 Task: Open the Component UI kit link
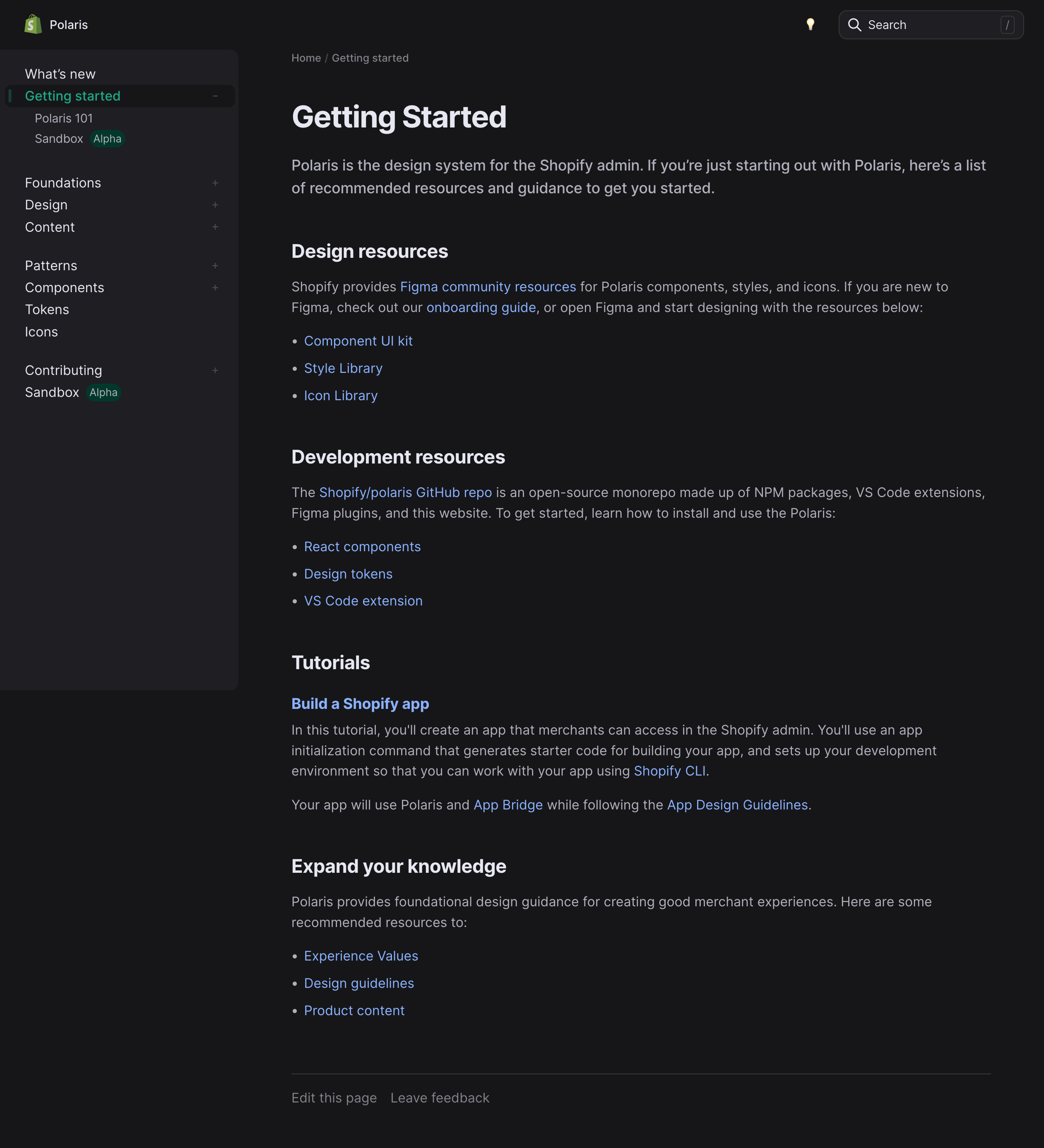358,341
